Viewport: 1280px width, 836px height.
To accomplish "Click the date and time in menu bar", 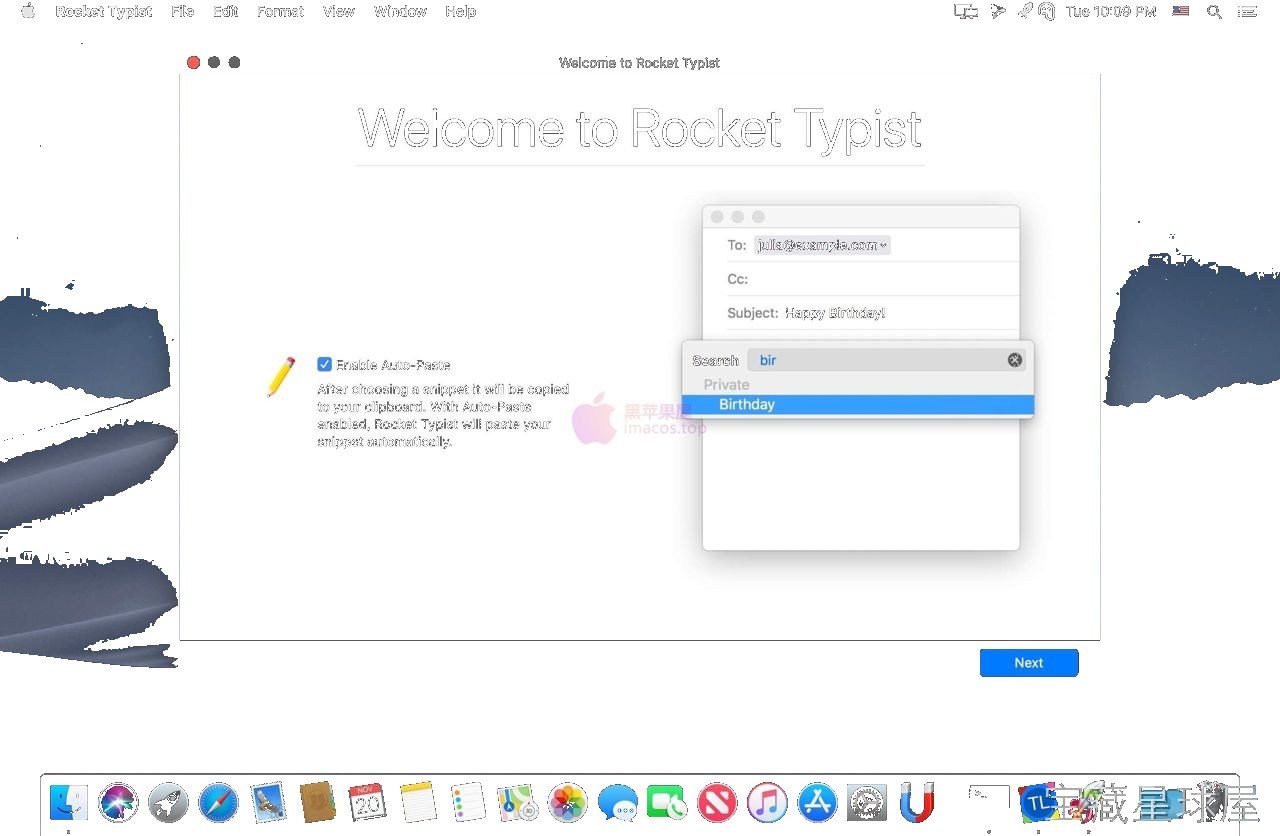I will coord(1110,12).
